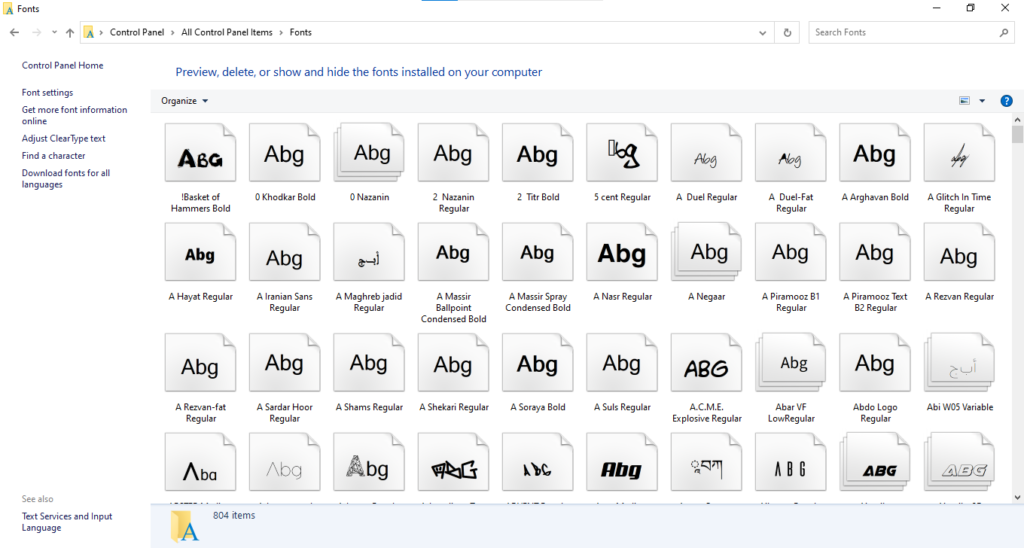Select the A Glitch In Time Regular font
This screenshot has width=1024, height=548.
pyautogui.click(x=959, y=153)
